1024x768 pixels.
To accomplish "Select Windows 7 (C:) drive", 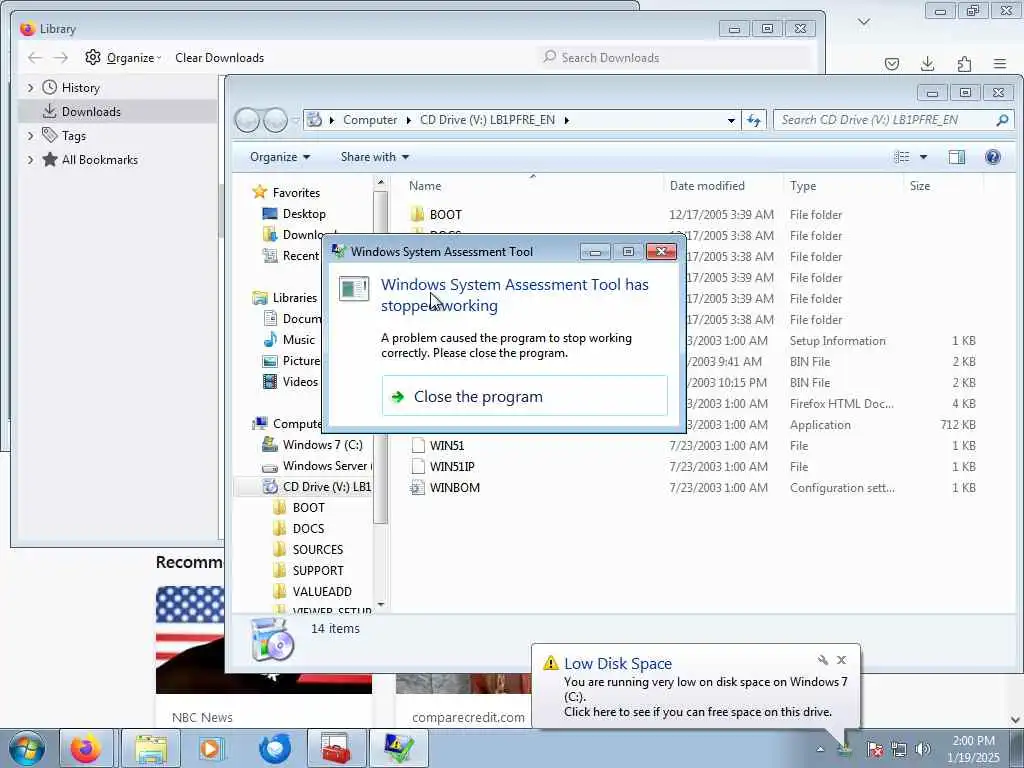I will pos(322,445).
